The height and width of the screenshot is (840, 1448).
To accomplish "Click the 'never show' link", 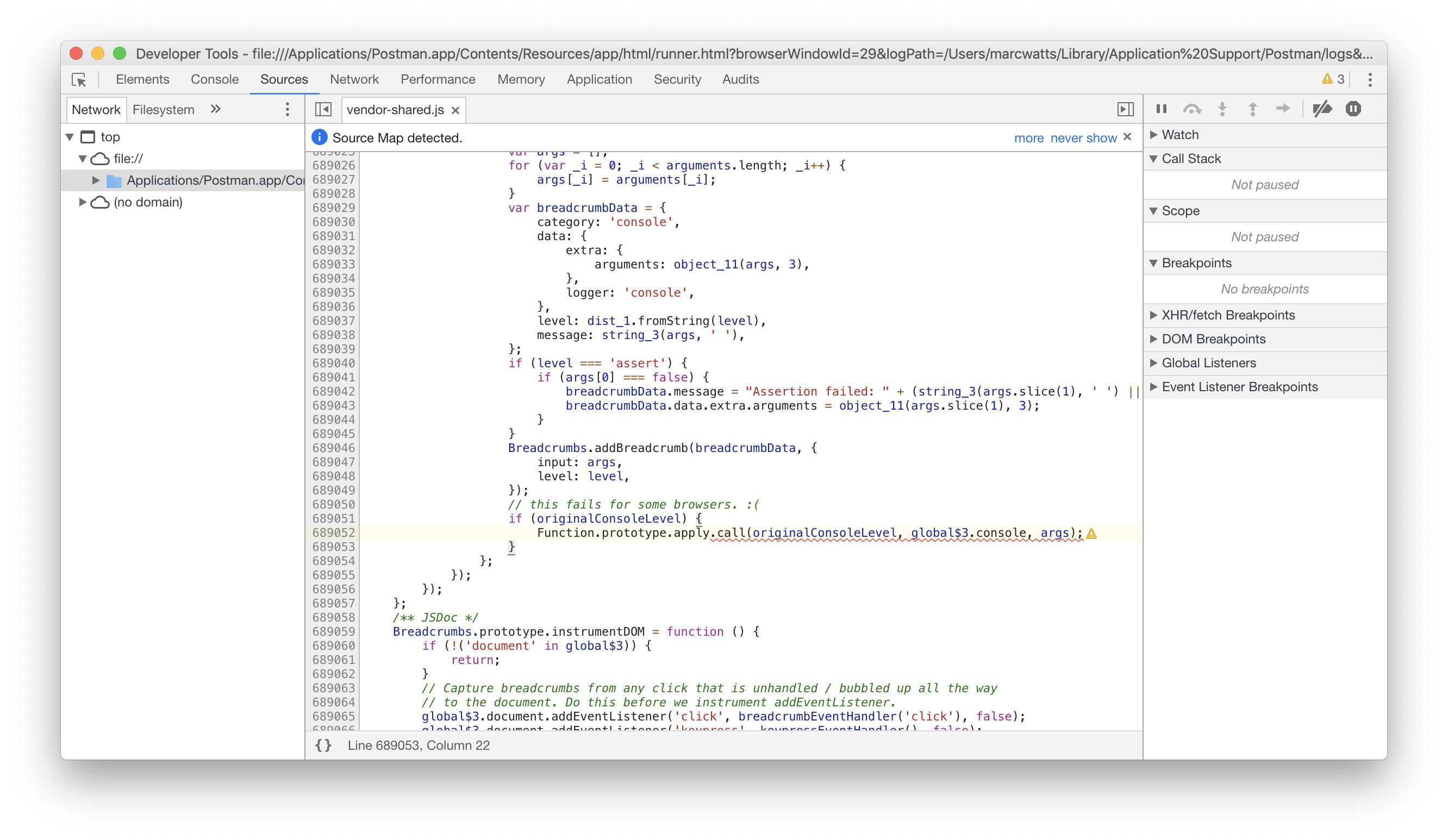I will point(1083,138).
